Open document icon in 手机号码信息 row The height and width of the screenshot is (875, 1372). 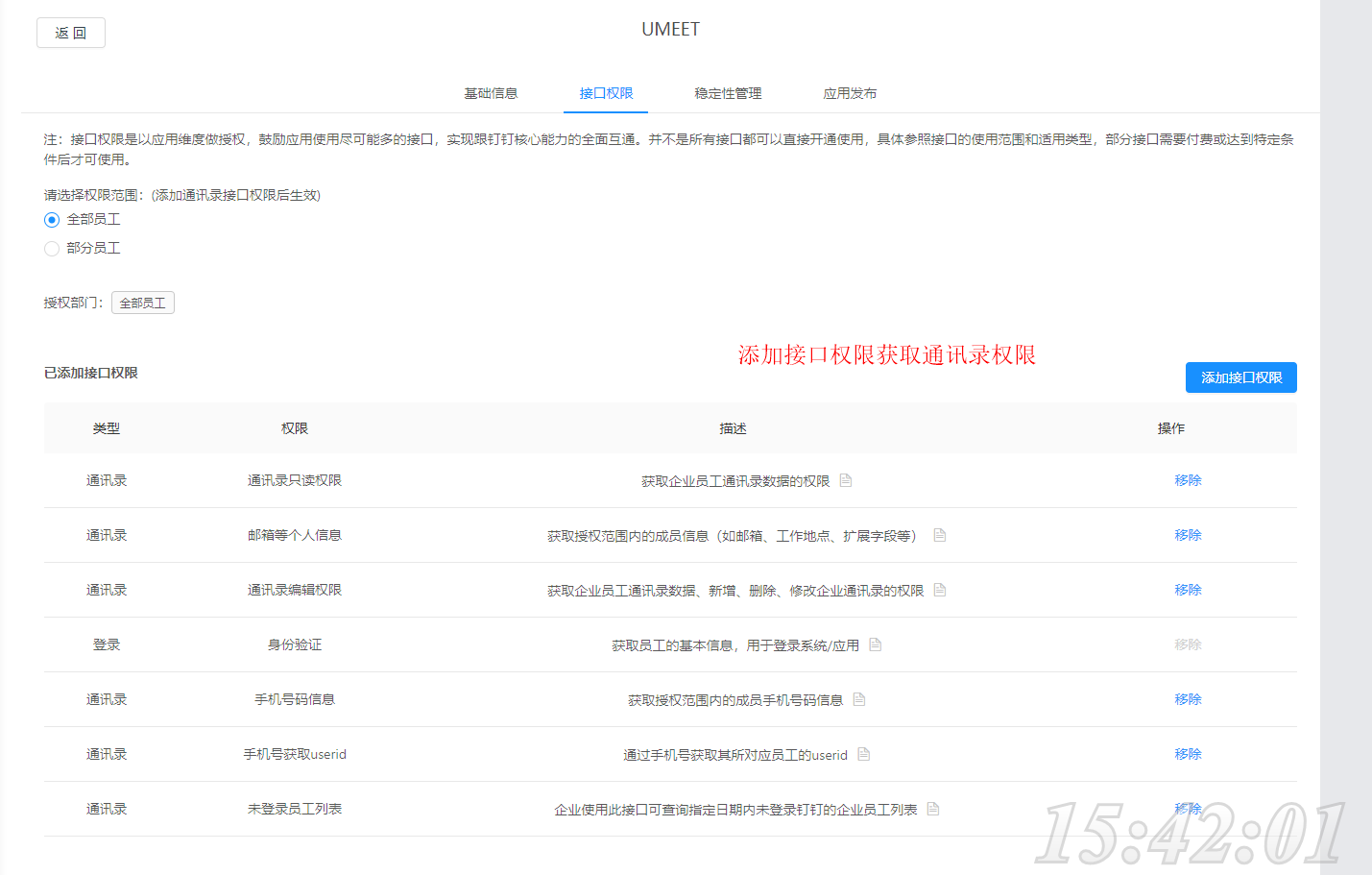click(859, 699)
